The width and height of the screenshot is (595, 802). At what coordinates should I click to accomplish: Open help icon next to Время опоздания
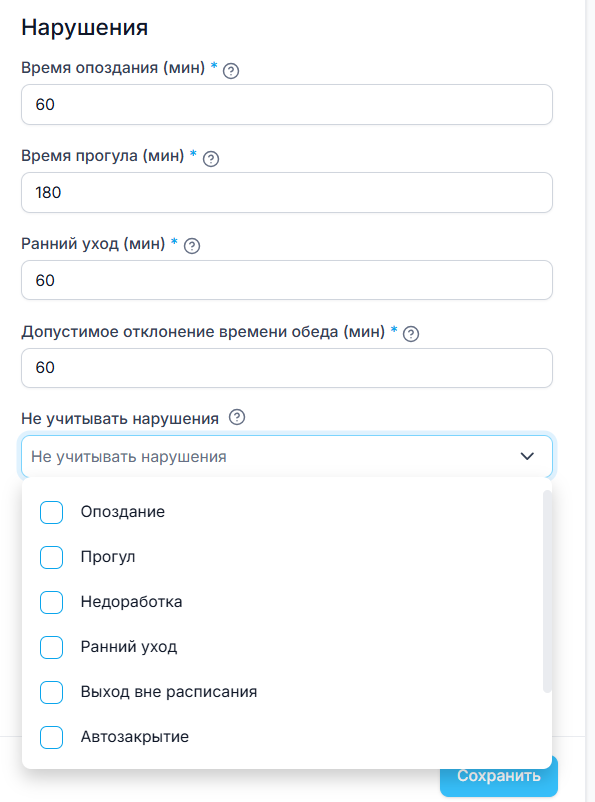pyautogui.click(x=231, y=71)
